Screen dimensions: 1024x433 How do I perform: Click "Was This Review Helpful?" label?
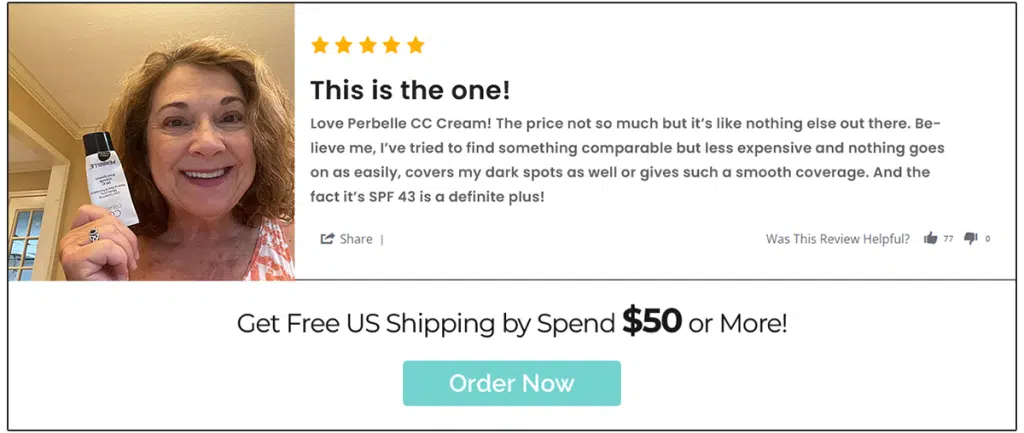pos(837,239)
